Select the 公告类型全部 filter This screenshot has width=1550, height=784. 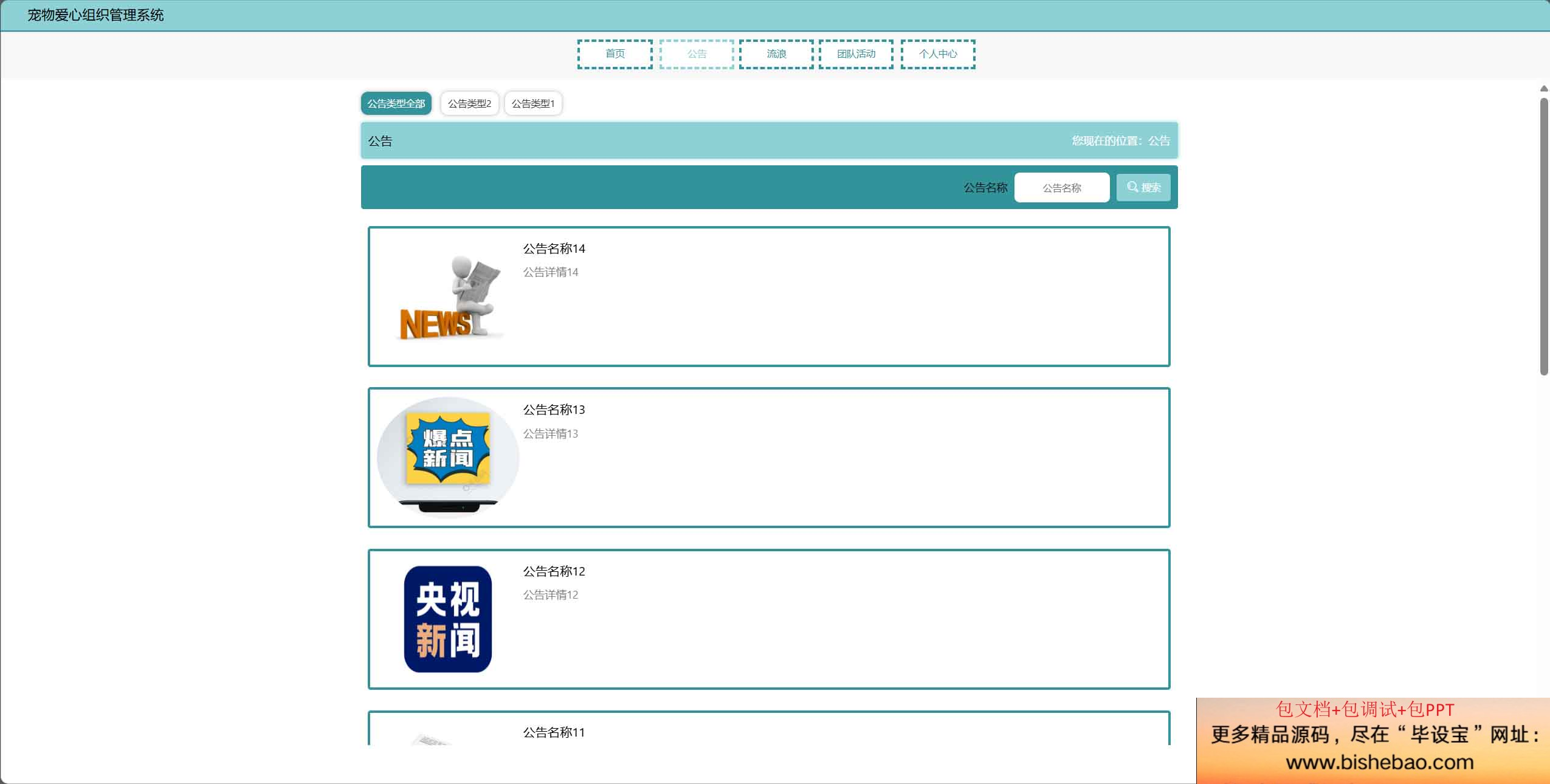click(x=396, y=103)
